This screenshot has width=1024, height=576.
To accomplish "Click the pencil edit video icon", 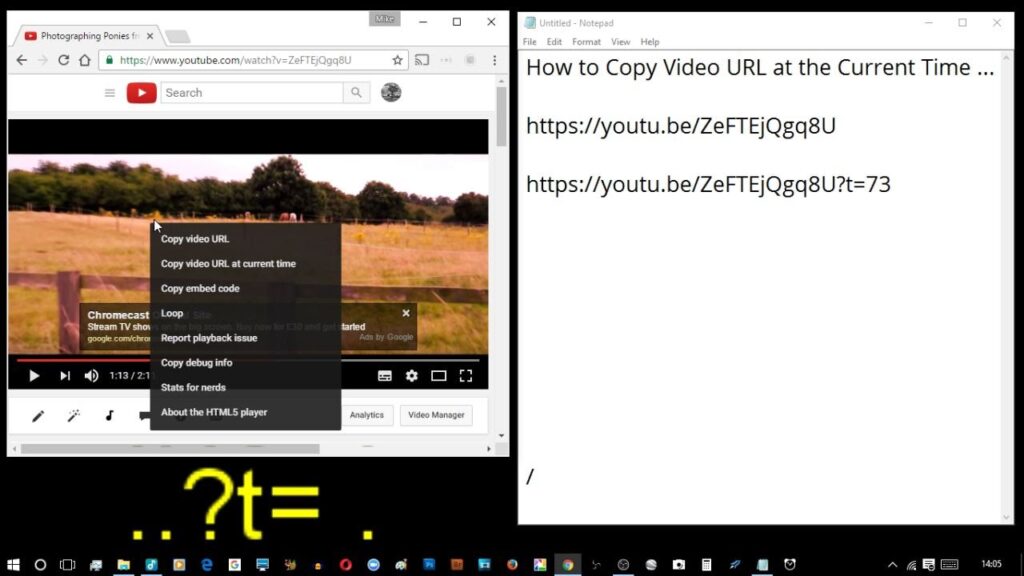I will [x=38, y=415].
